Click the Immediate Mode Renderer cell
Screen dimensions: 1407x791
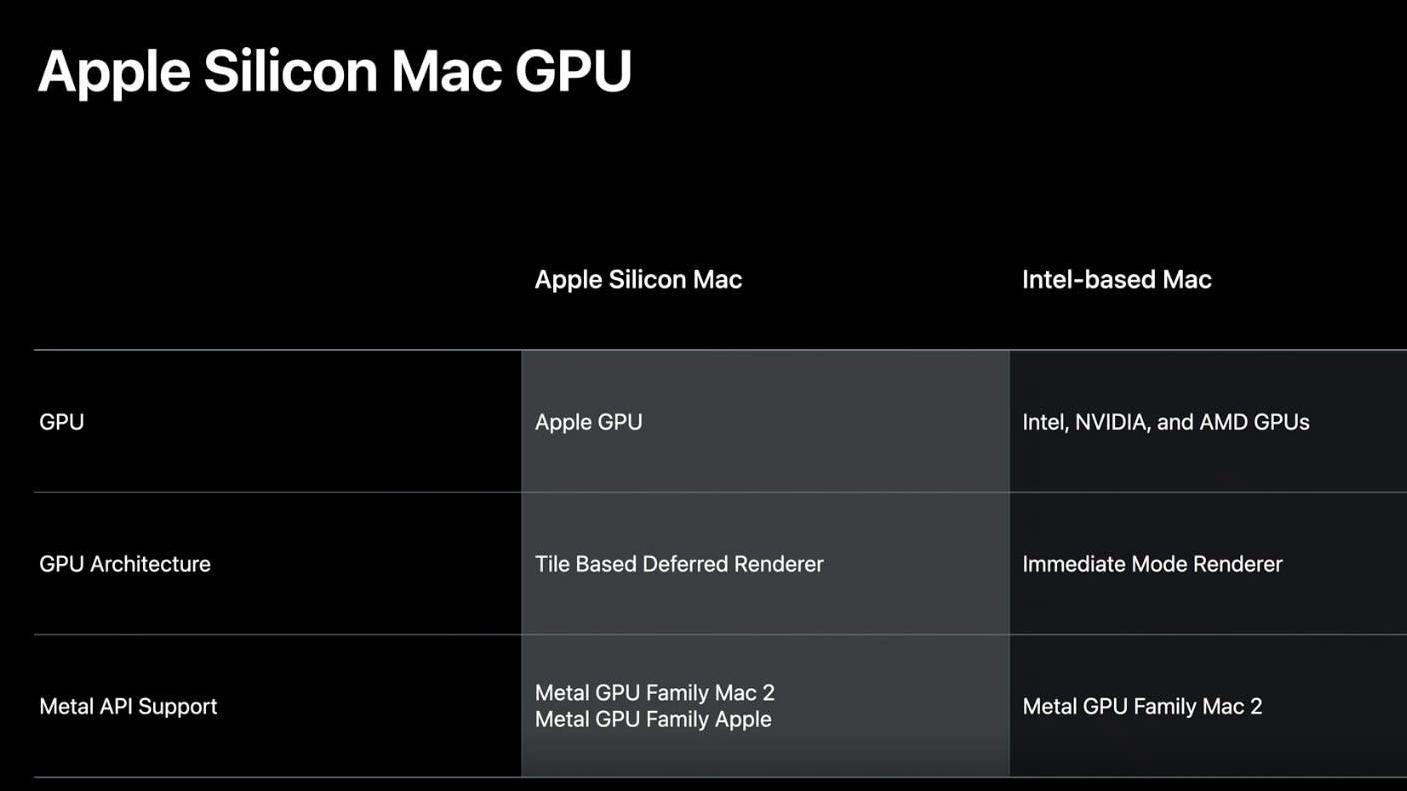click(1152, 564)
